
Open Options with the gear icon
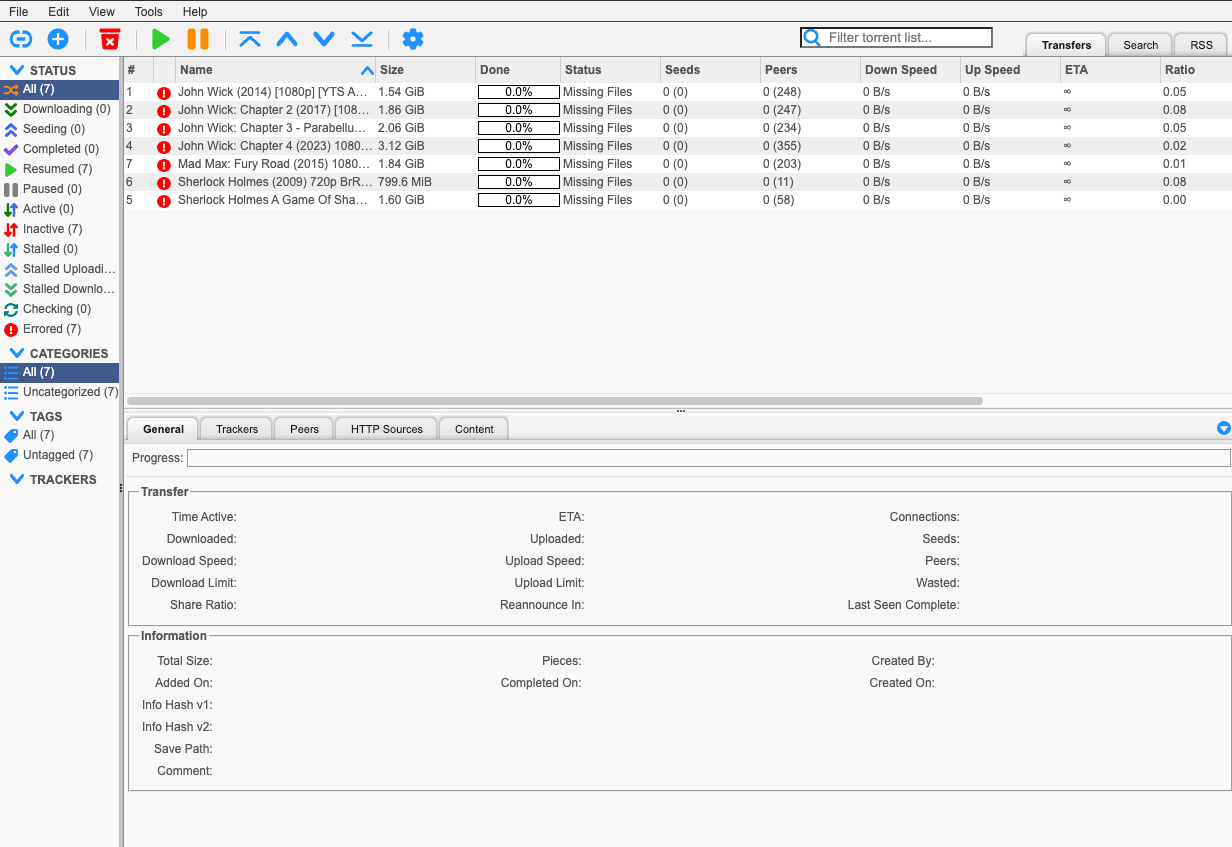pyautogui.click(x=413, y=39)
